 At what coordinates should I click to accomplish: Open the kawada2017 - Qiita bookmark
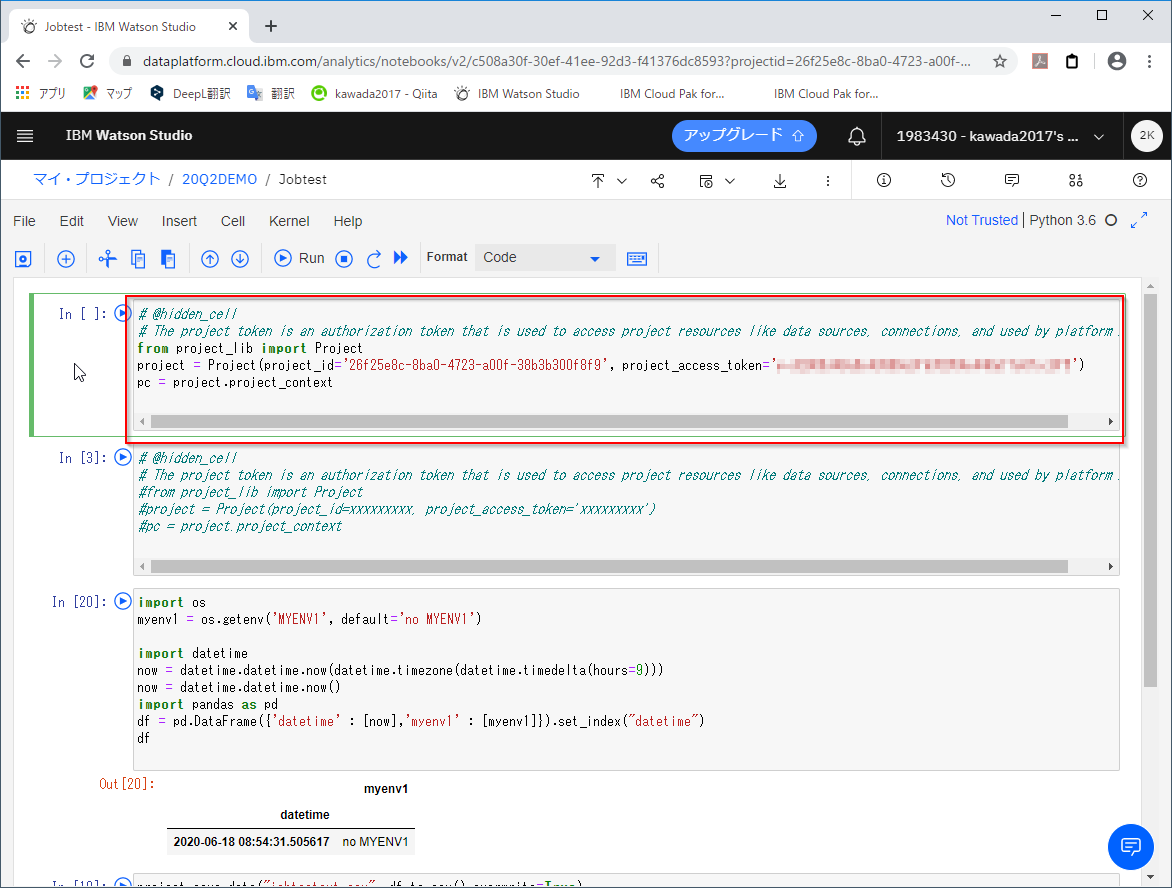point(374,93)
